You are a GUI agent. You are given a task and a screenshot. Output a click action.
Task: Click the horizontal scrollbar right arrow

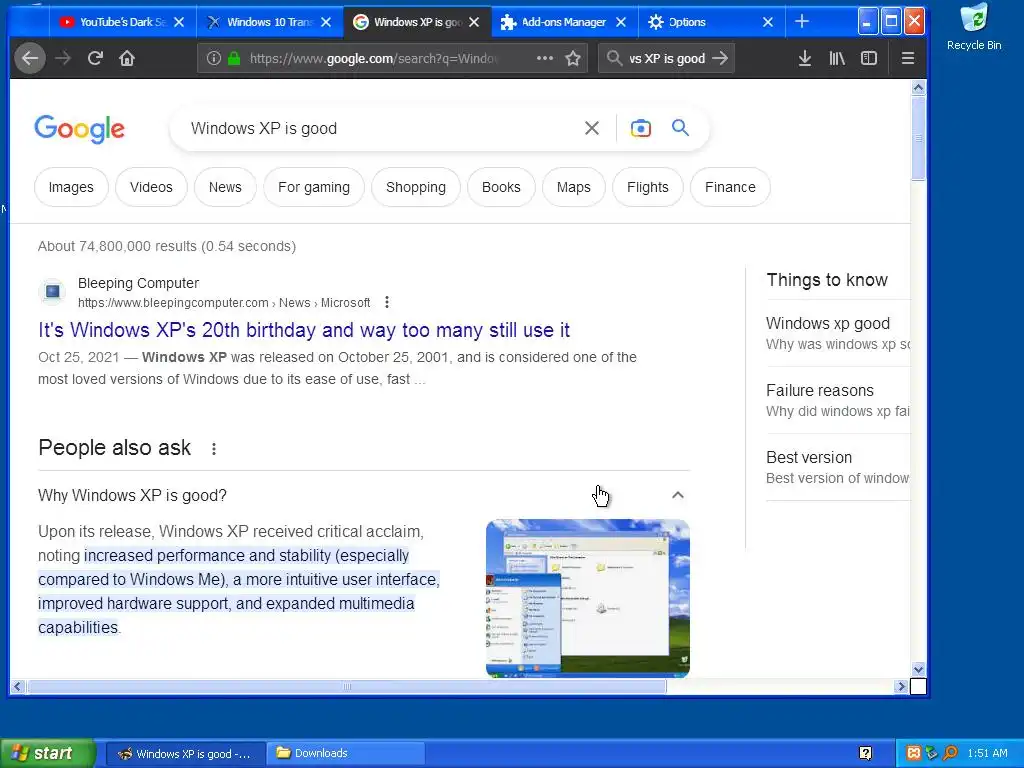(901, 686)
